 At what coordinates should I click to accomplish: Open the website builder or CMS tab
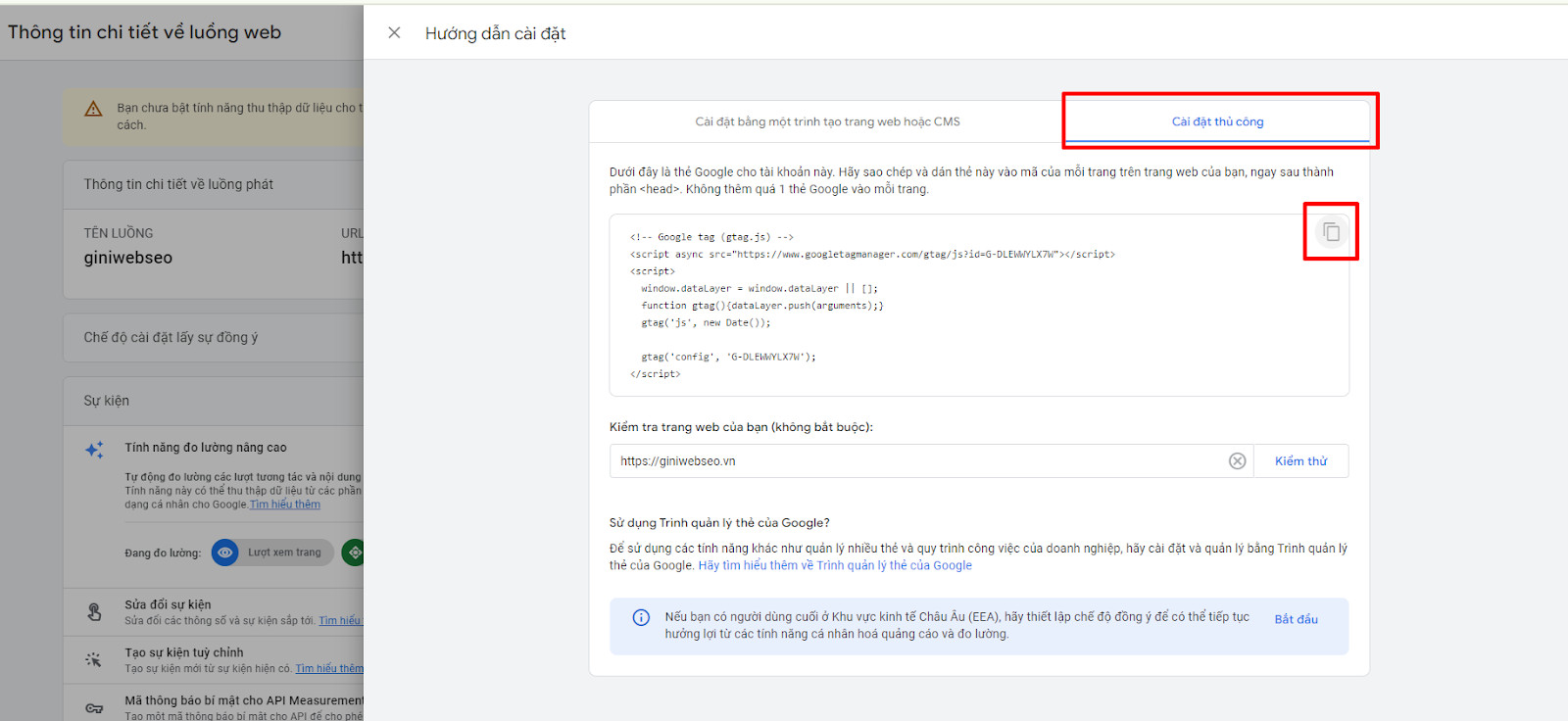click(x=827, y=121)
